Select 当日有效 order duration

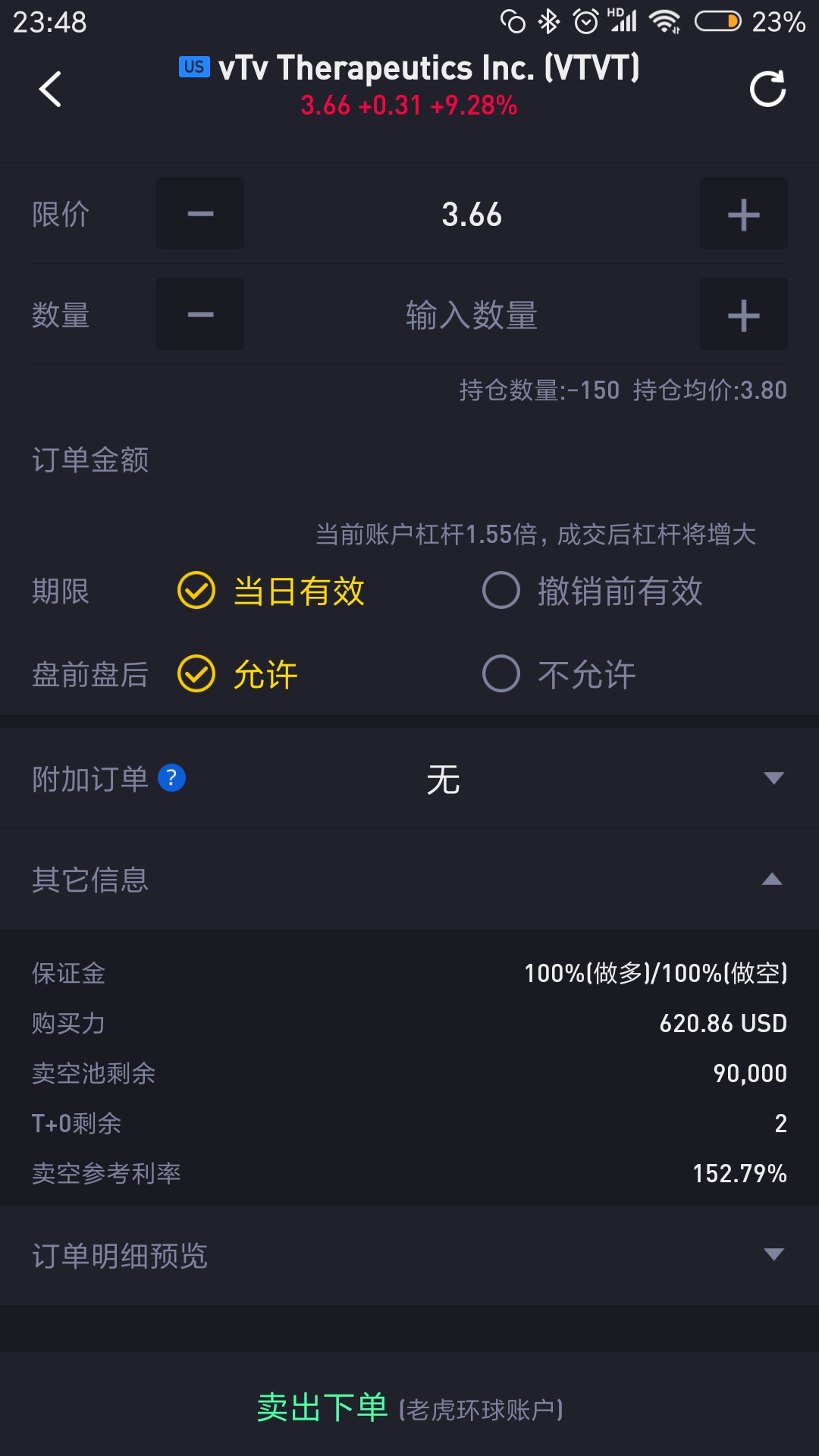point(271,591)
